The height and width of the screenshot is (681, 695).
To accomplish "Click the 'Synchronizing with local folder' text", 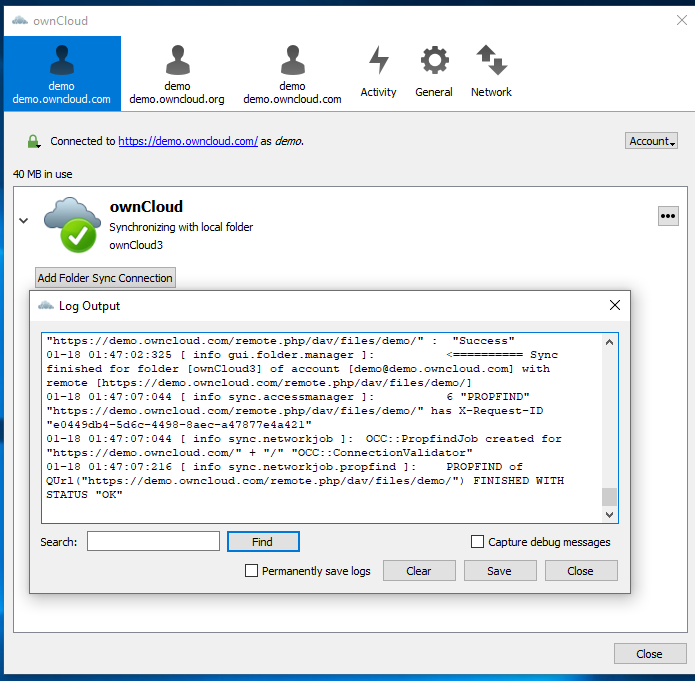I will point(181,227).
